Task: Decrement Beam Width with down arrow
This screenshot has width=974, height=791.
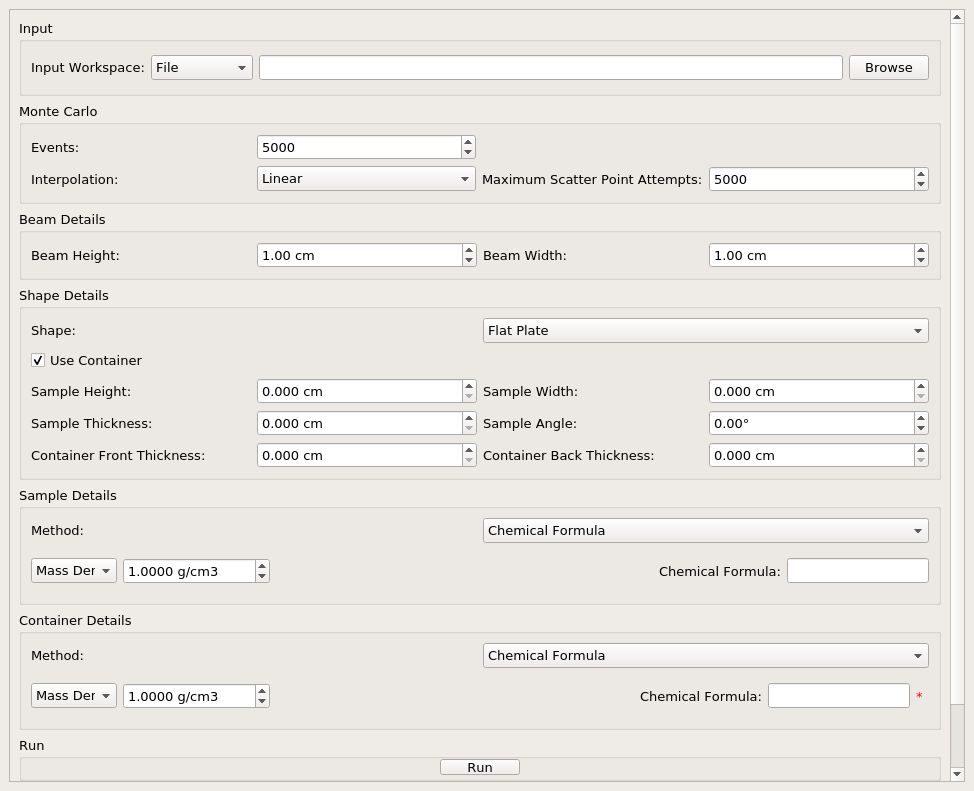Action: [921, 261]
